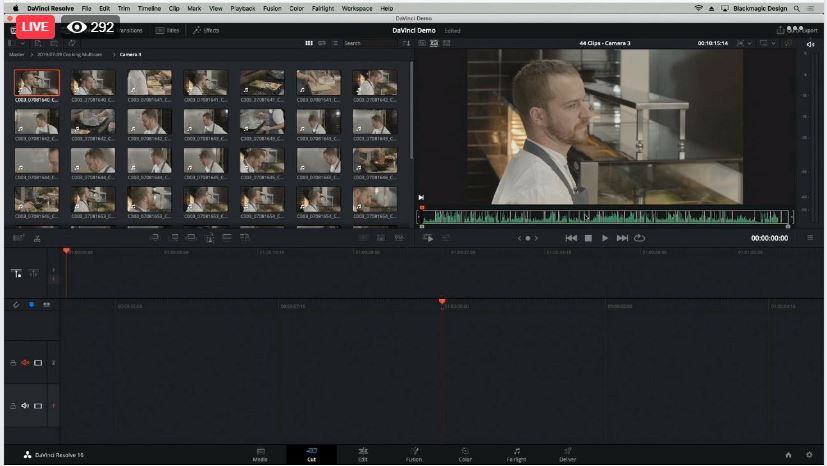Image resolution: width=827 pixels, height=466 pixels.
Task: Open the Fusion page
Action: click(x=414, y=454)
